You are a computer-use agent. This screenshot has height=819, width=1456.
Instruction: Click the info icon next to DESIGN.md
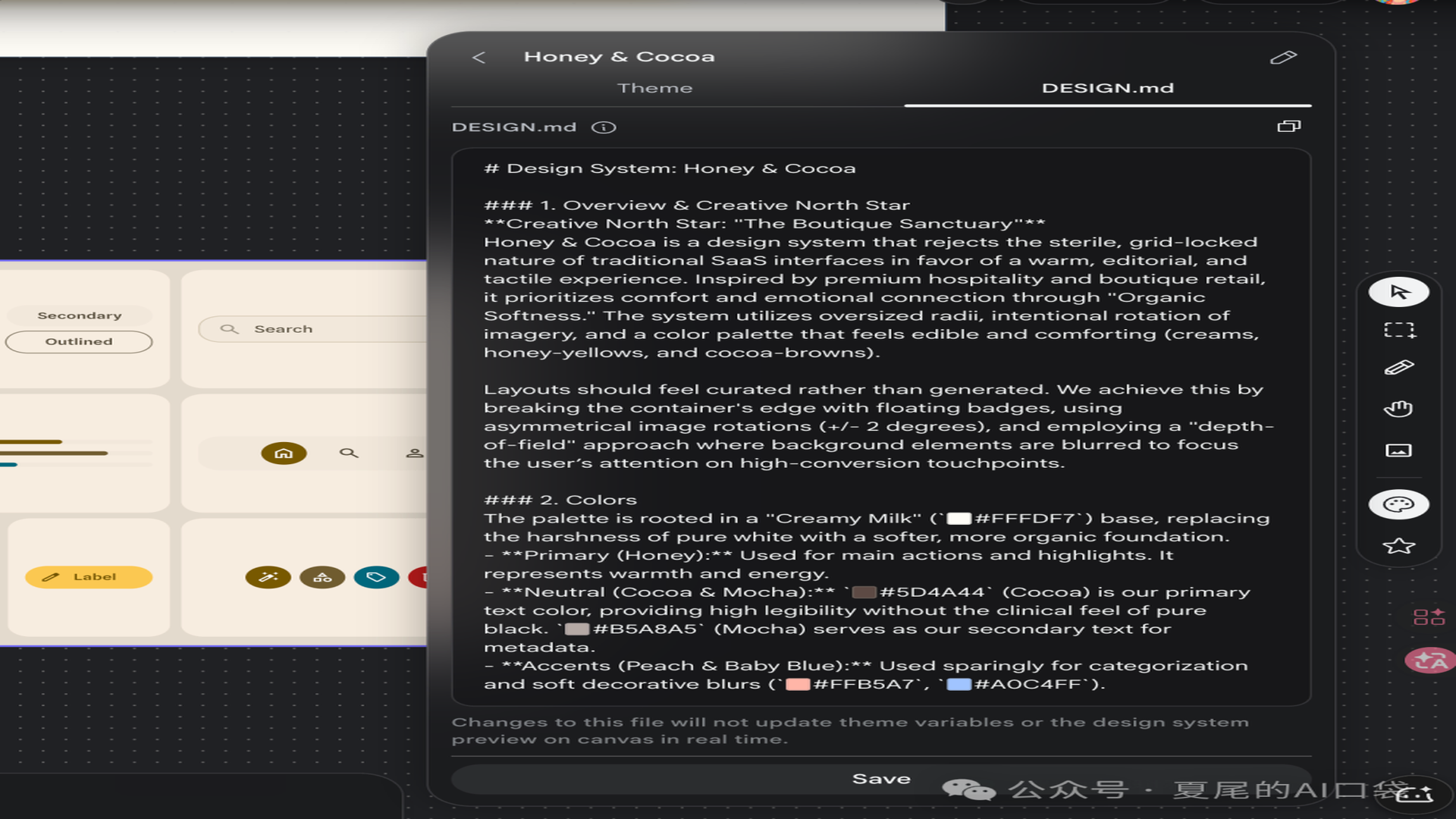(x=604, y=127)
